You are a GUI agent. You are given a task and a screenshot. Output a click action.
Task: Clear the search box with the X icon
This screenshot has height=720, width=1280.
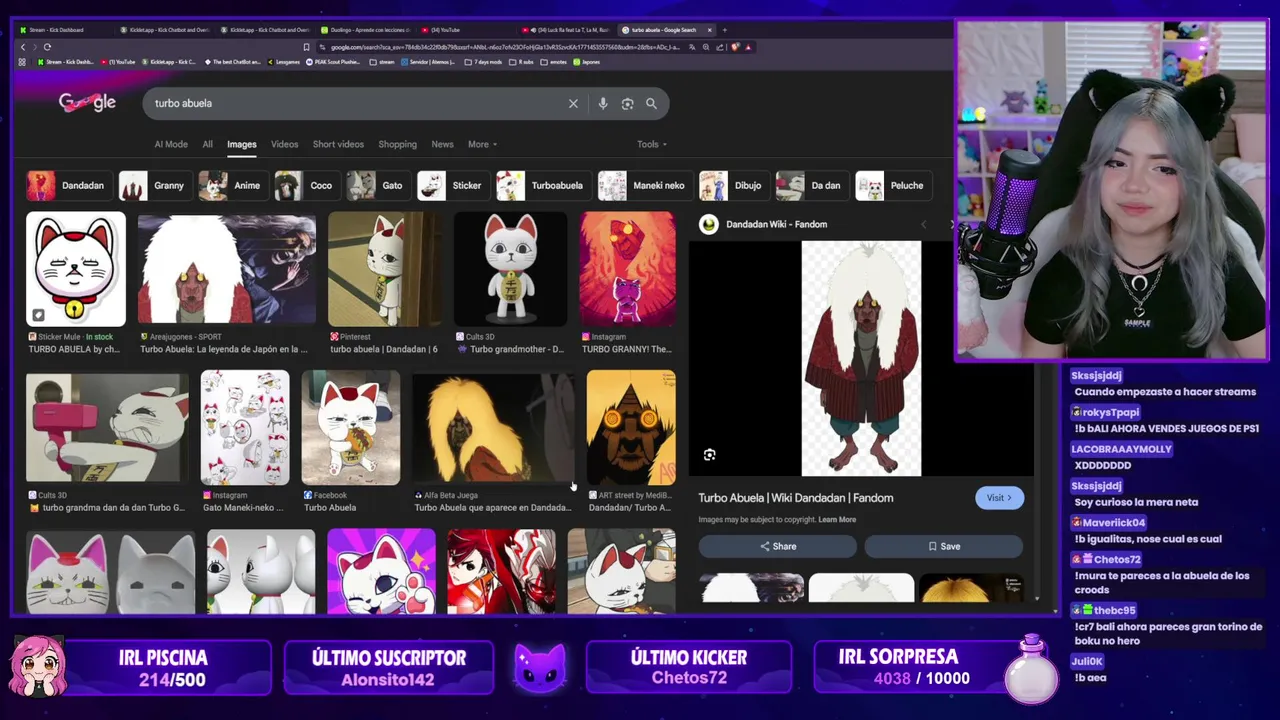click(x=573, y=103)
